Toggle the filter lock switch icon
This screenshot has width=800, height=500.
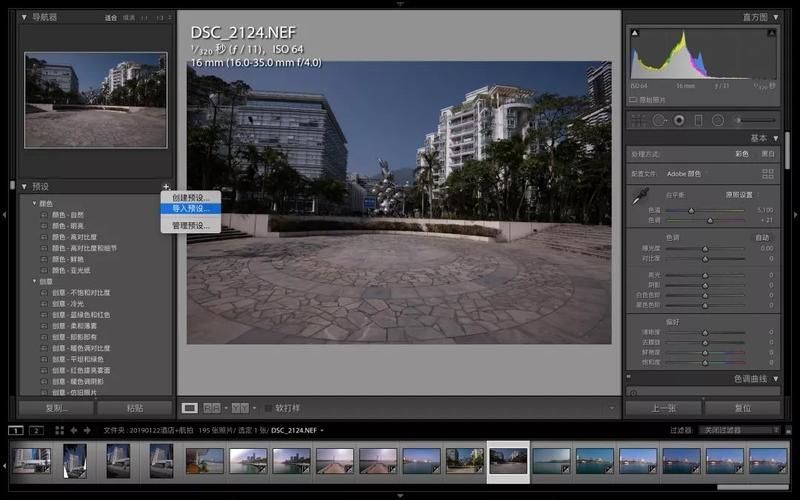point(789,431)
